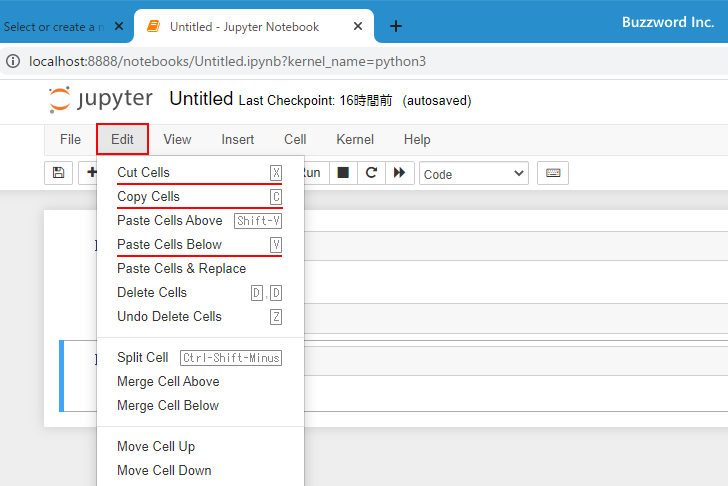Screen dimensions: 728x486
Task: Close the Edit menu
Action: point(123,139)
